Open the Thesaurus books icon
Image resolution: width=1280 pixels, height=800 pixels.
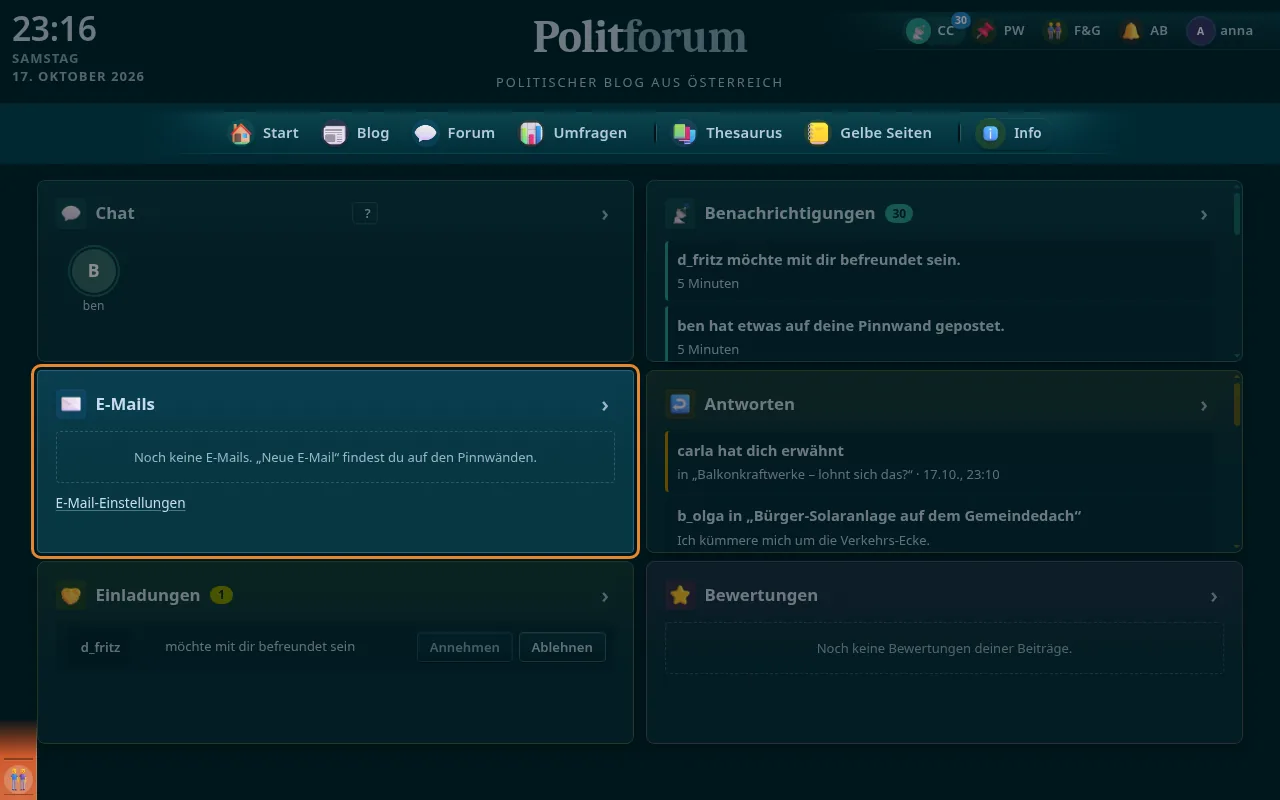click(x=684, y=133)
